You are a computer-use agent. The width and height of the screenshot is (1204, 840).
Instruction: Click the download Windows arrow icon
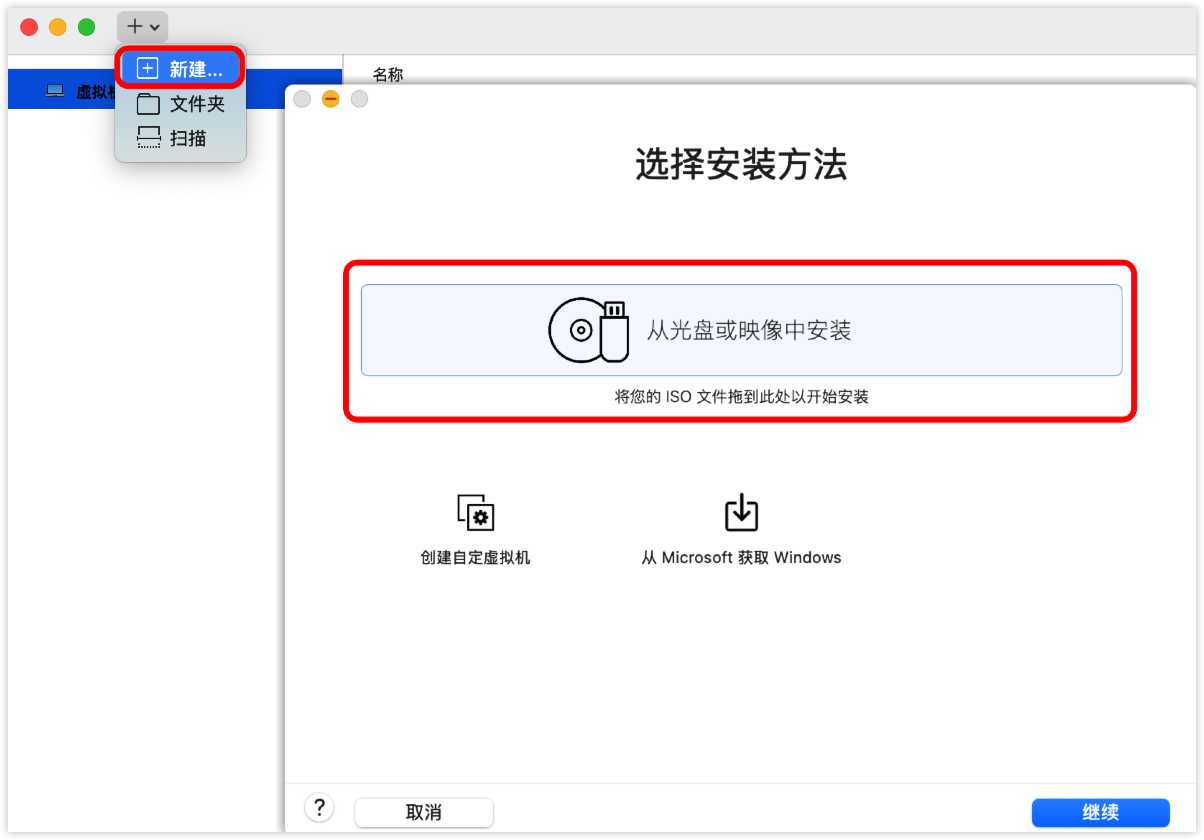pos(741,512)
